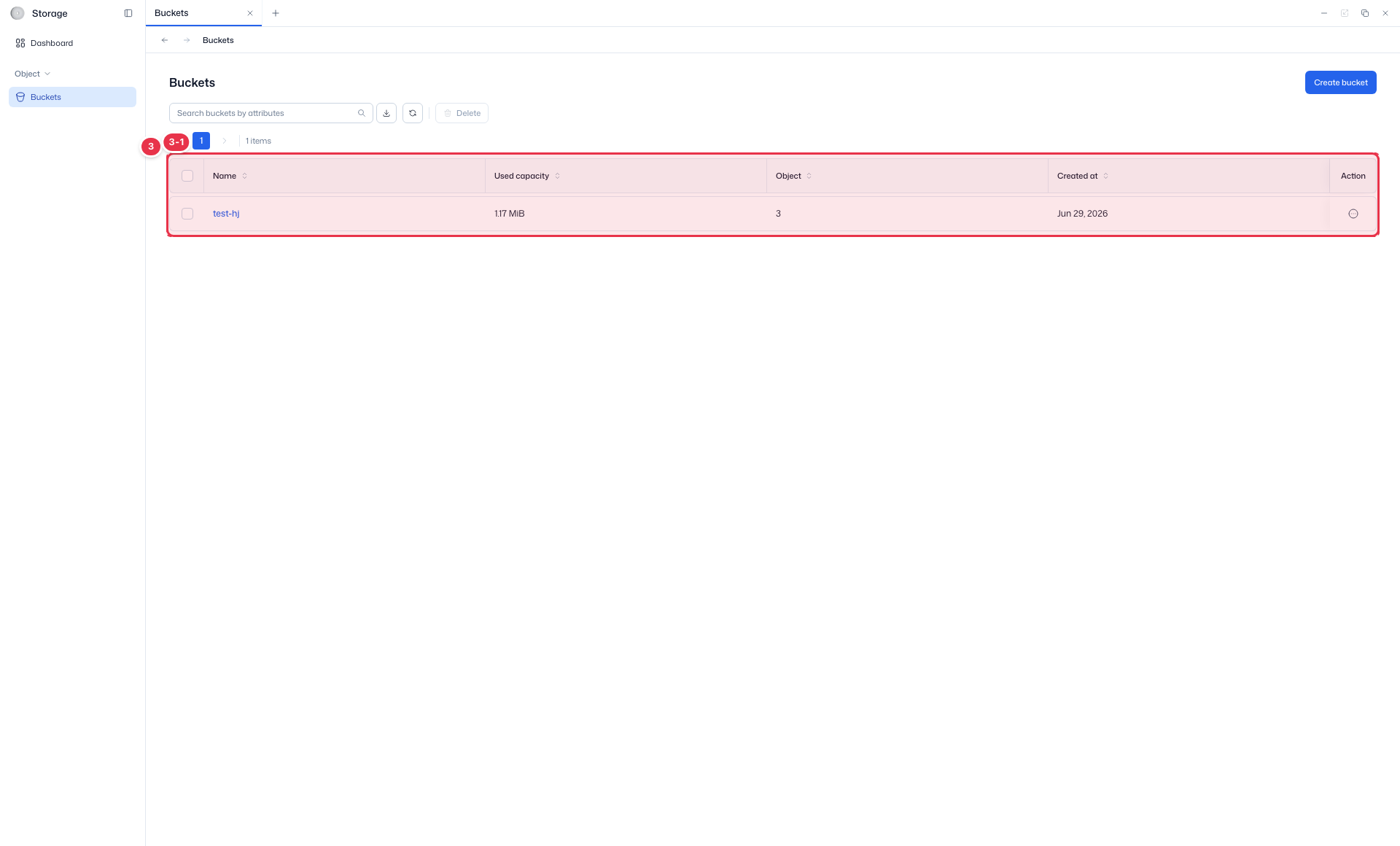Sort by Used capacity column
1400x846 pixels.
(x=557, y=176)
